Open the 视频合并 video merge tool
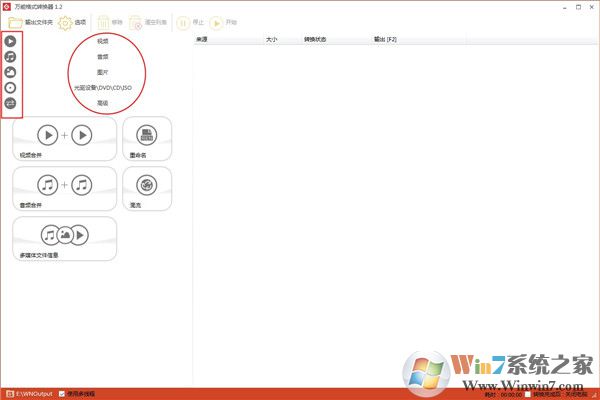 pyautogui.click(x=65, y=139)
